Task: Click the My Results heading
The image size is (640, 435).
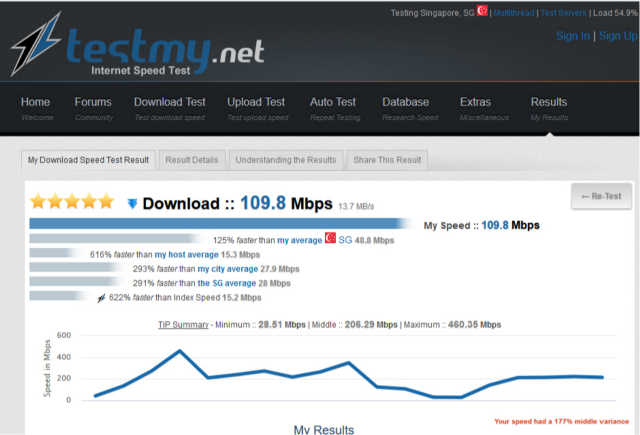Action: (324, 430)
